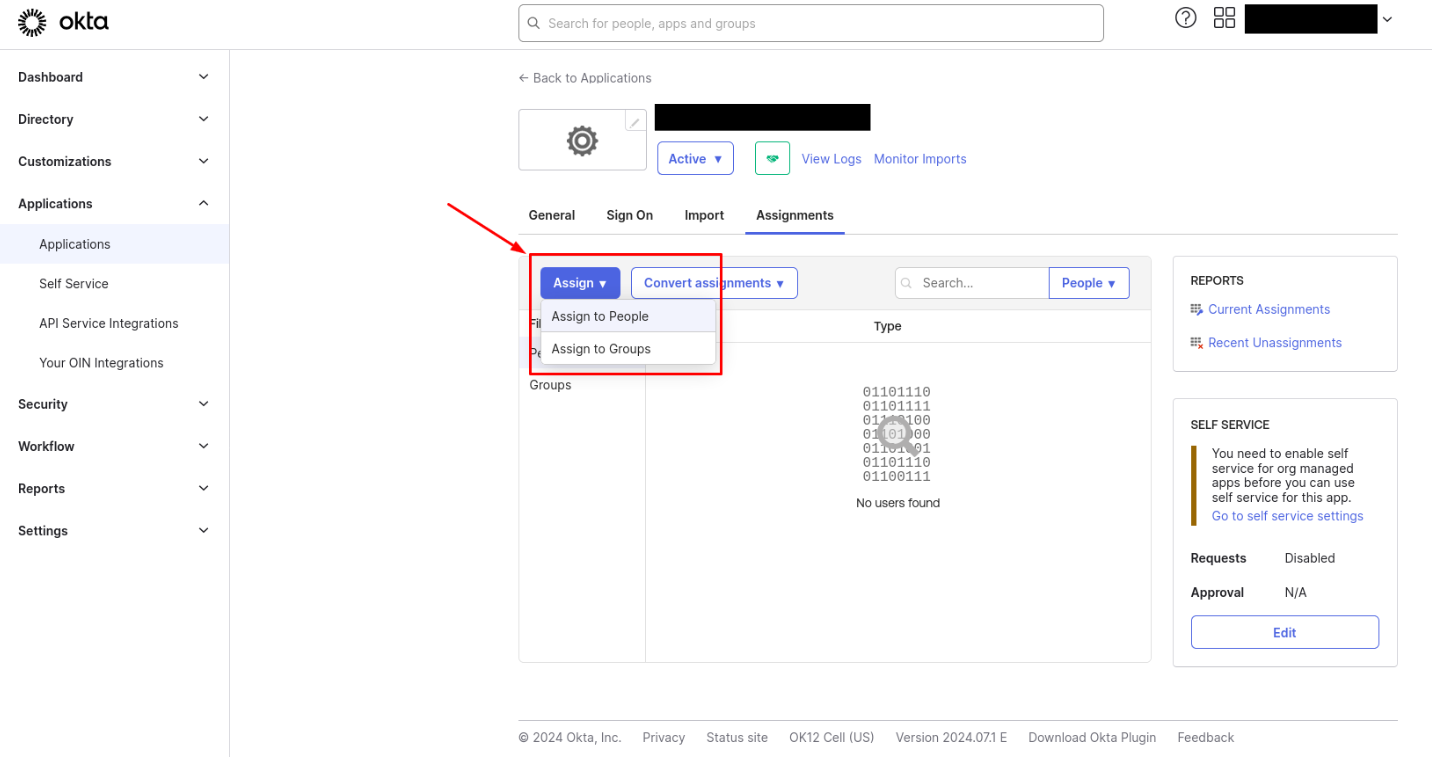Viewport: 1432px width, 757px height.
Task: Open Recent Unassignments report
Action: click(x=1274, y=343)
